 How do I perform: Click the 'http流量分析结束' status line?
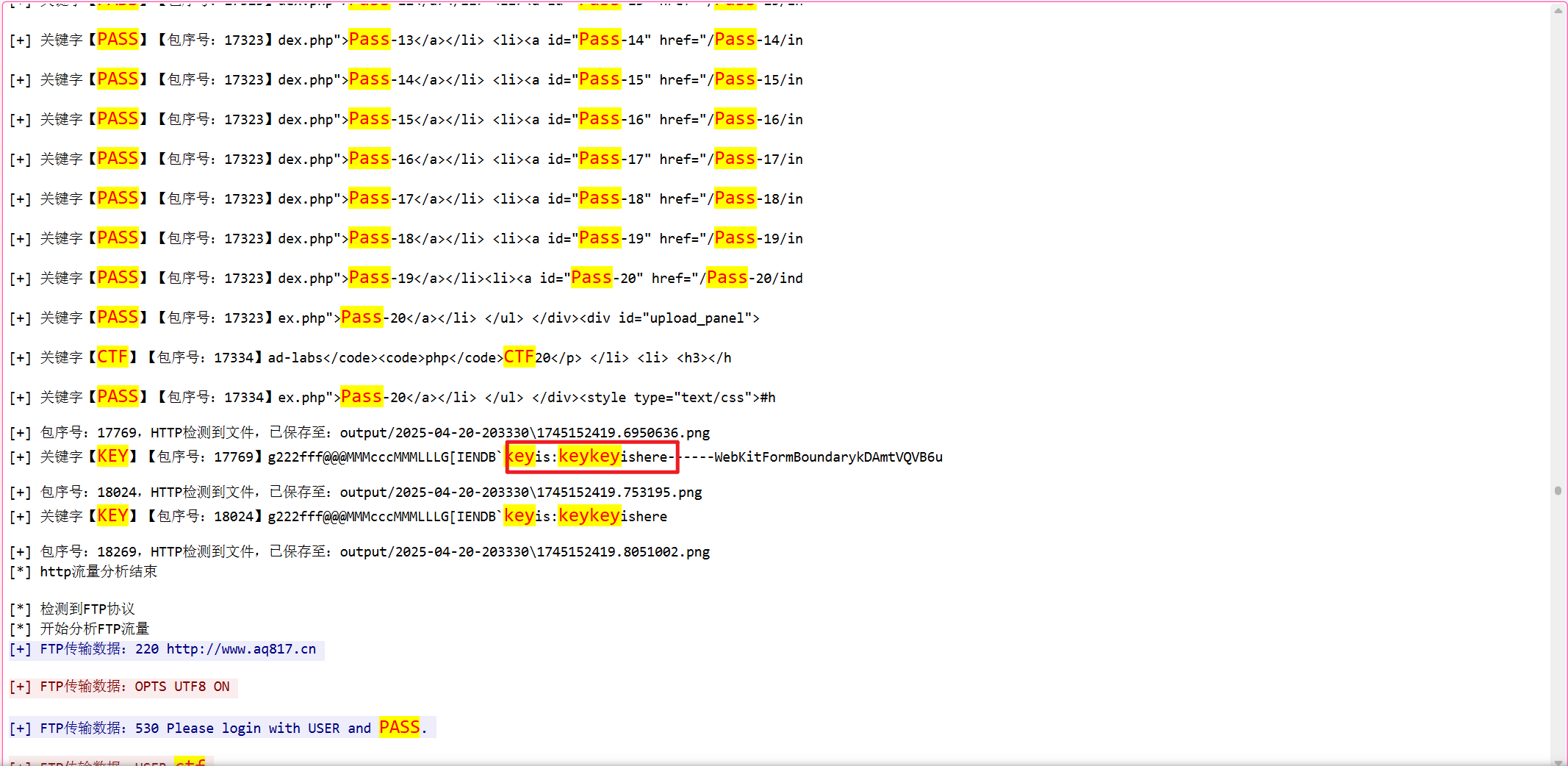98,572
